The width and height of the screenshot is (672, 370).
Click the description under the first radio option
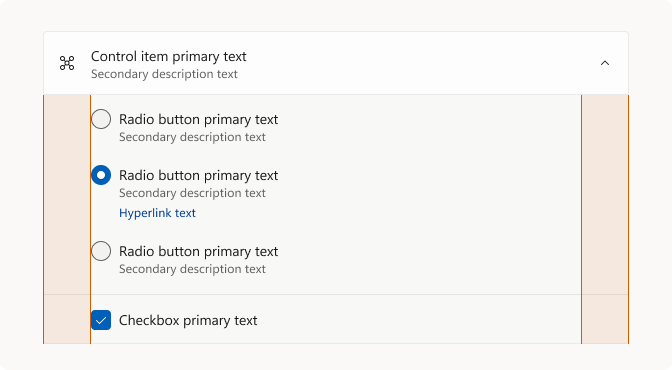(192, 137)
